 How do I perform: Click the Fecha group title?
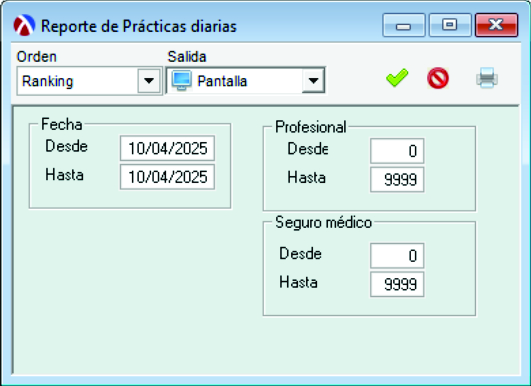pos(62,124)
